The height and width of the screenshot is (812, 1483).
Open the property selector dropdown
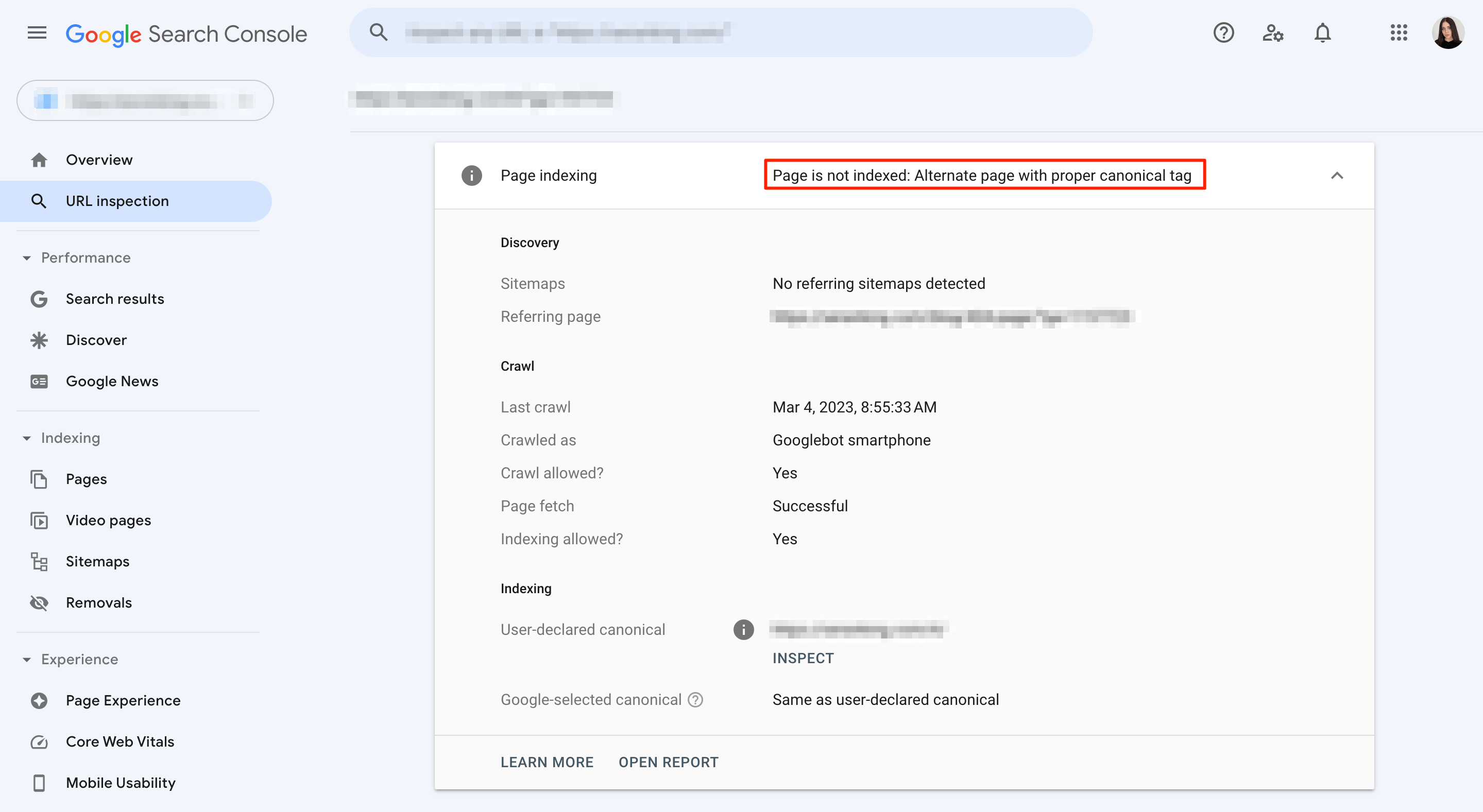coord(145,101)
